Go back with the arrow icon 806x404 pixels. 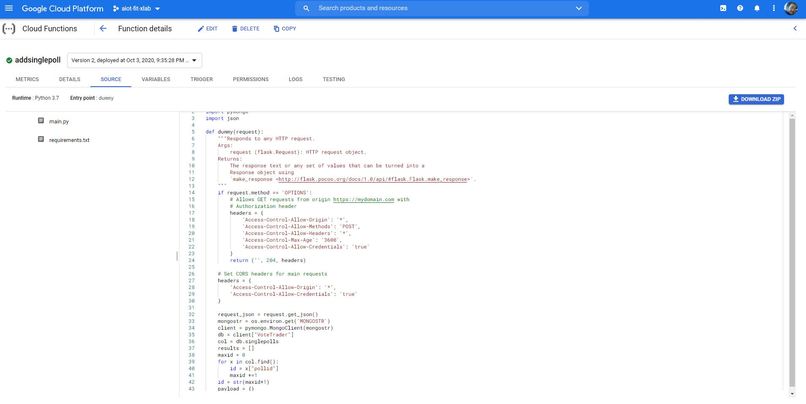pos(103,29)
